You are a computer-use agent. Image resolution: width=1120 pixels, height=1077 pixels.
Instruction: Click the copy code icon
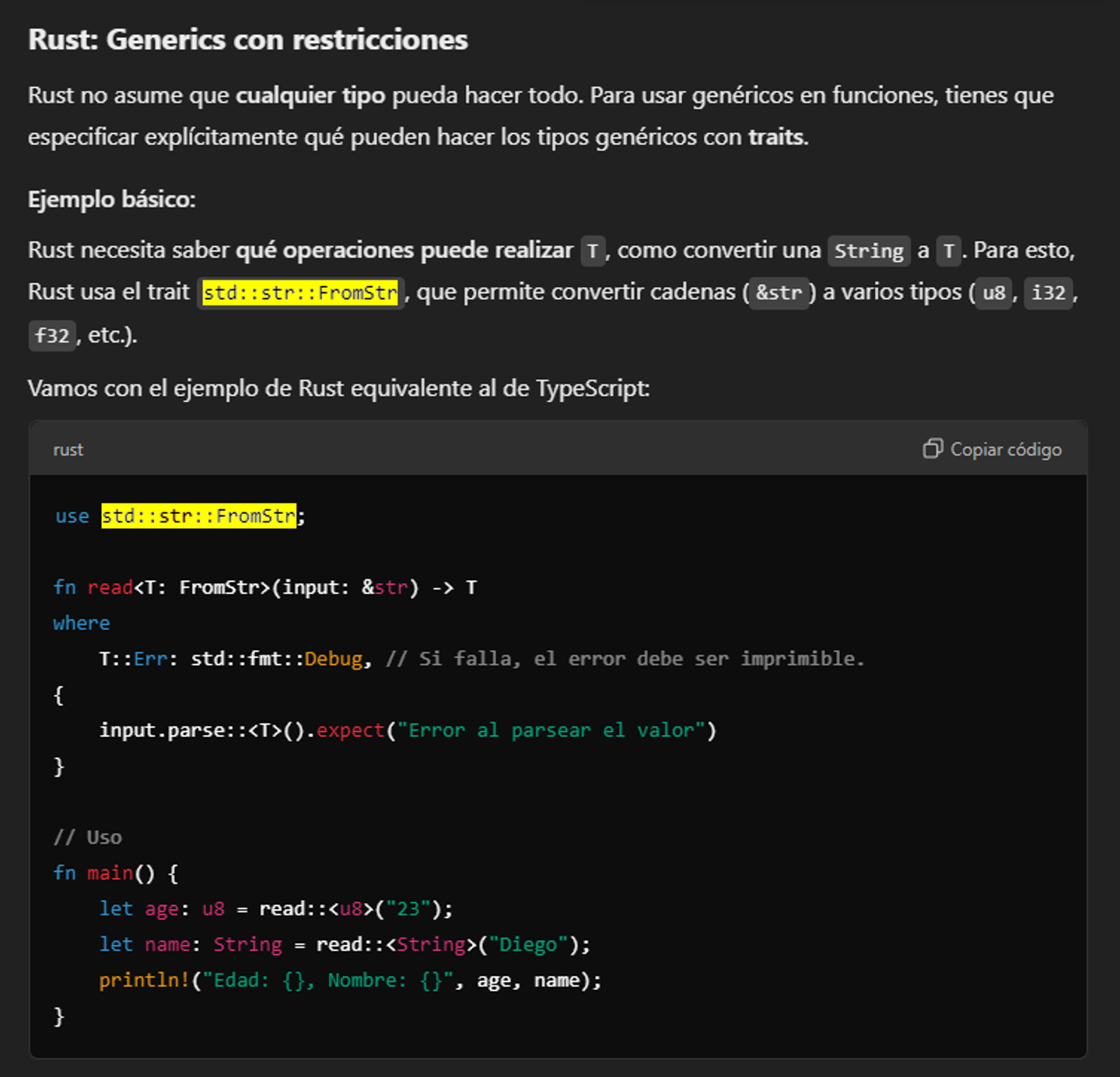932,449
